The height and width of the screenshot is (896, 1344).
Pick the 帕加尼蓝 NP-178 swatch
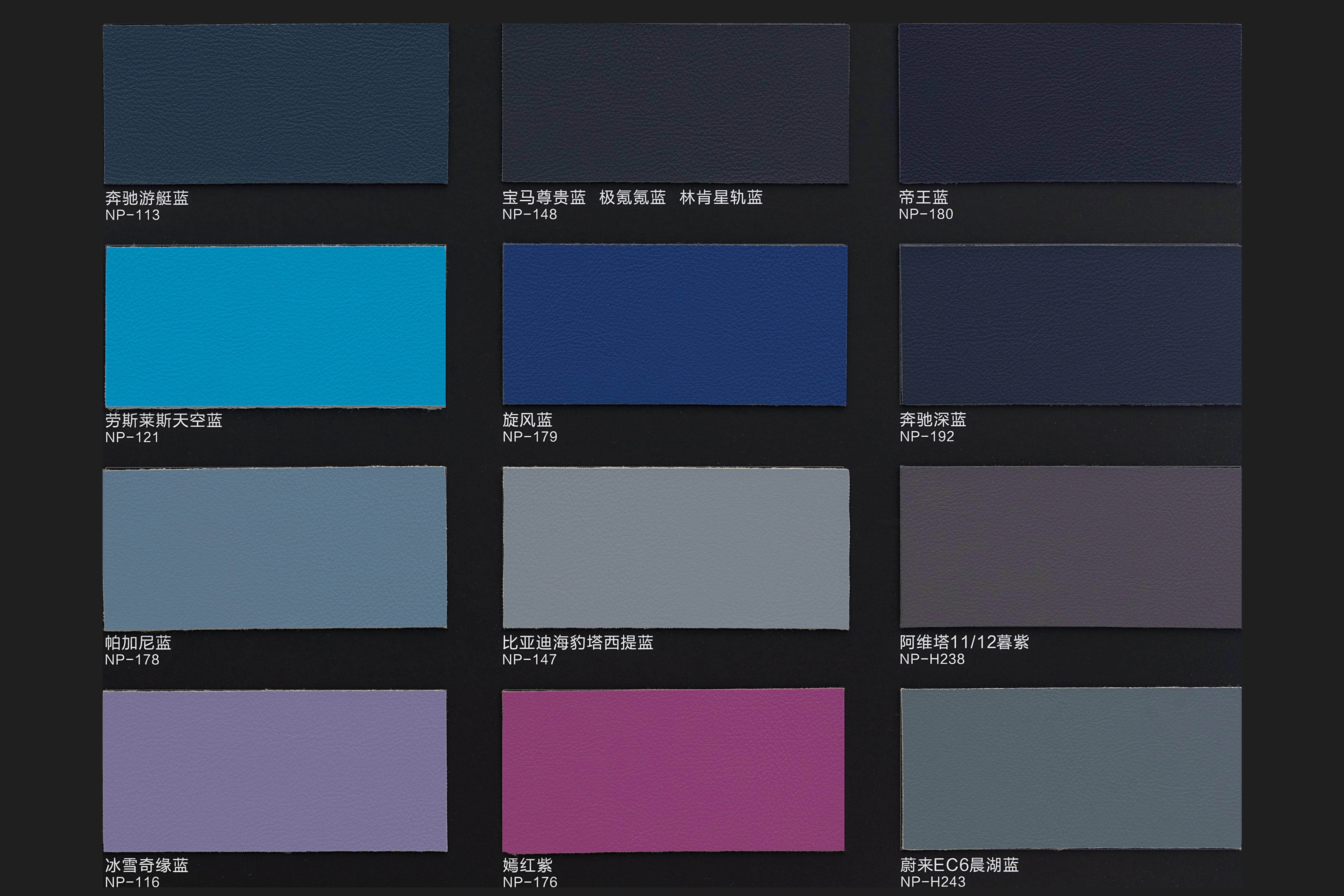[275, 548]
